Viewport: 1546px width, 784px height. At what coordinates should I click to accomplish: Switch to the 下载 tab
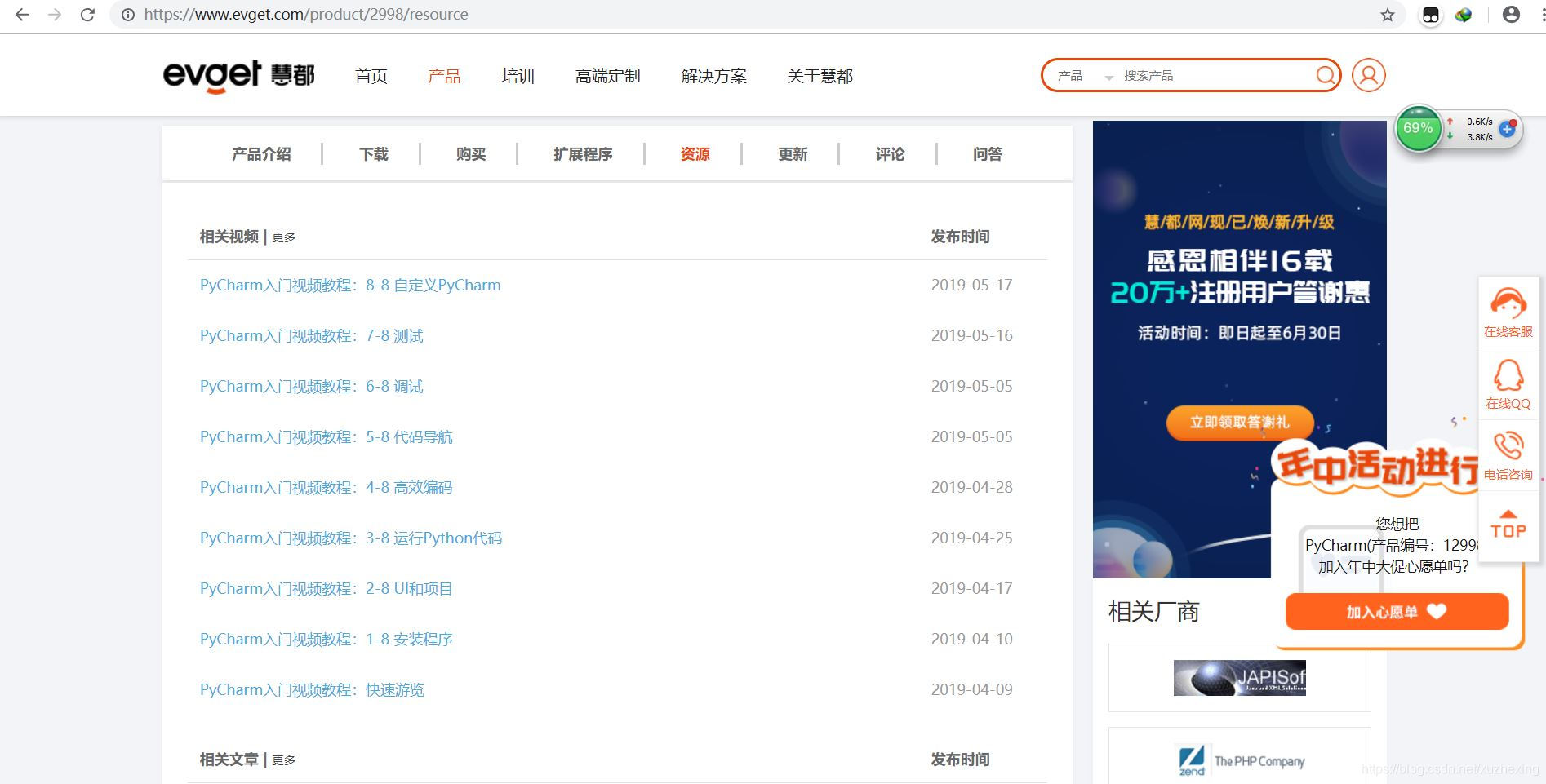(x=374, y=154)
